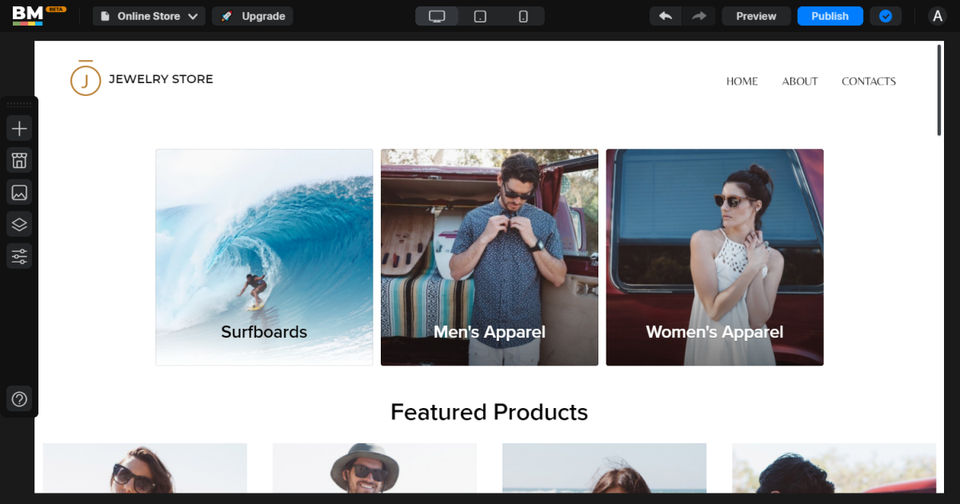Click the Publish button
The width and height of the screenshot is (960, 504).
pyautogui.click(x=829, y=16)
